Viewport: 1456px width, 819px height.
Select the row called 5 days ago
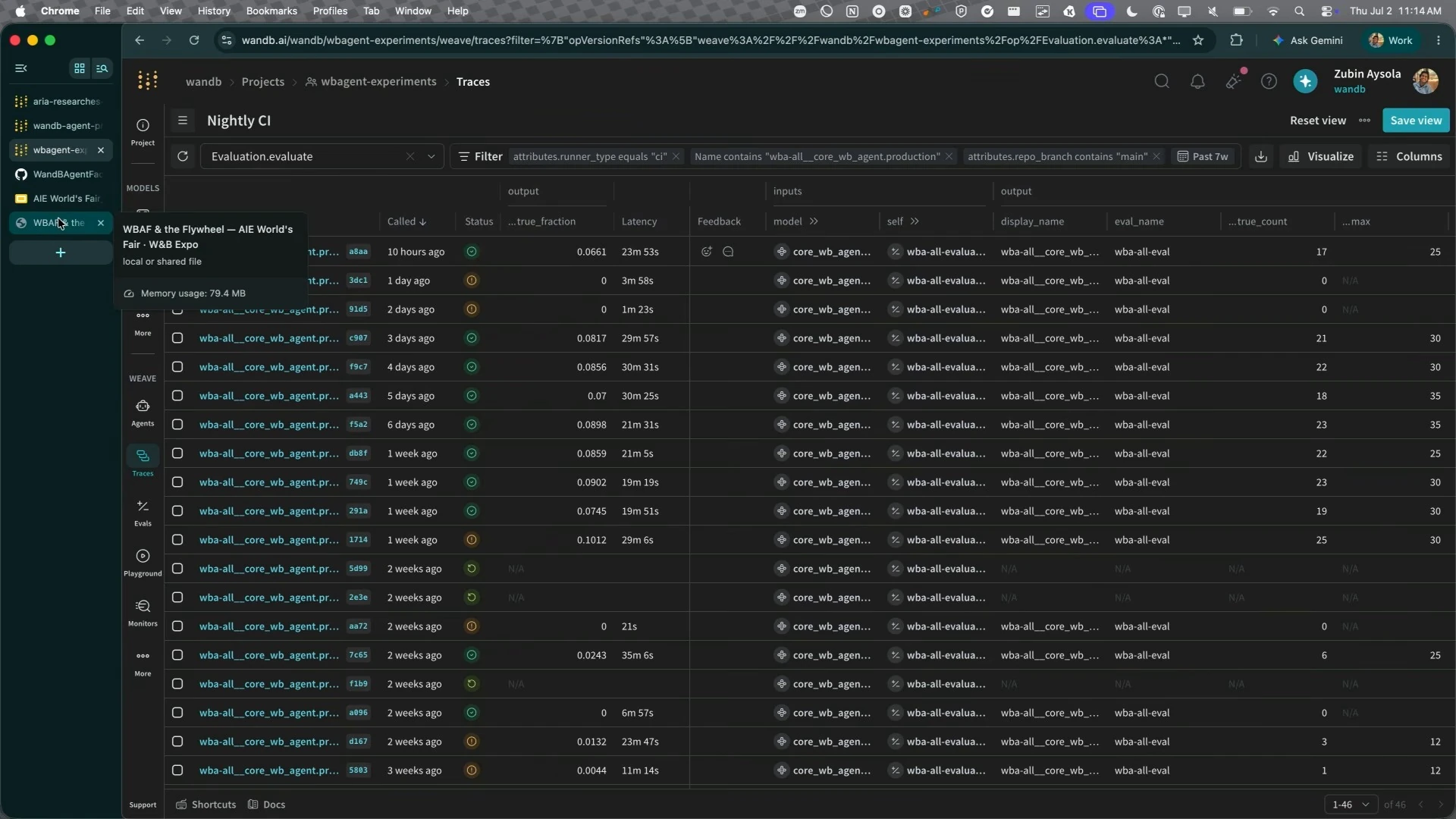(177, 396)
